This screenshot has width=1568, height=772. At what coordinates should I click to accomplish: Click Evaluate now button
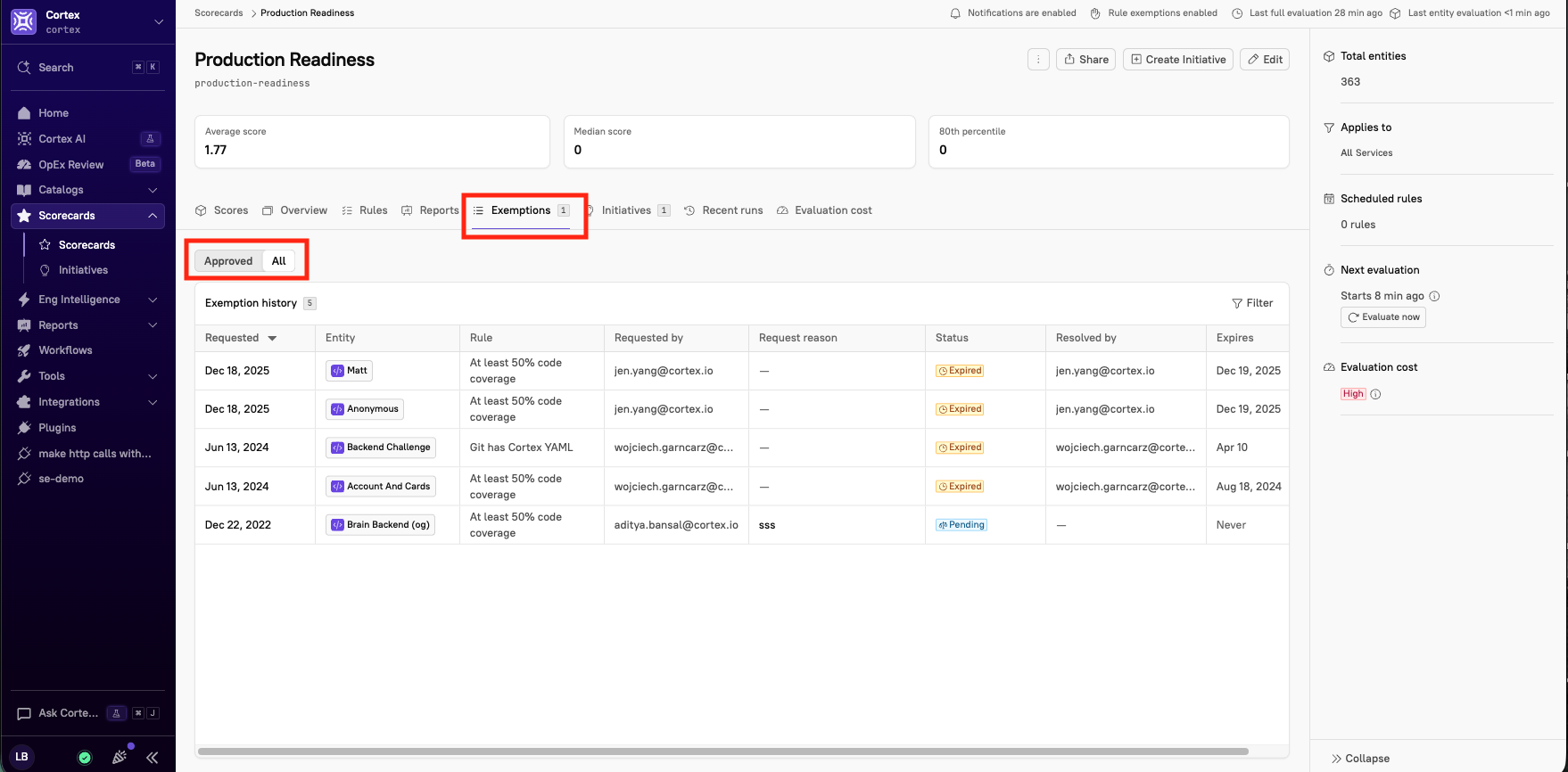click(1383, 317)
